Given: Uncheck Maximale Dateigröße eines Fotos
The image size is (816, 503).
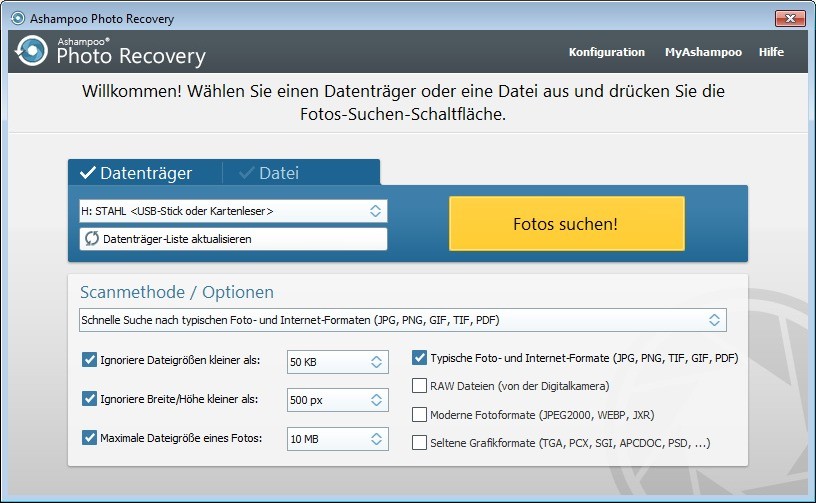Looking at the screenshot, I should pos(90,437).
